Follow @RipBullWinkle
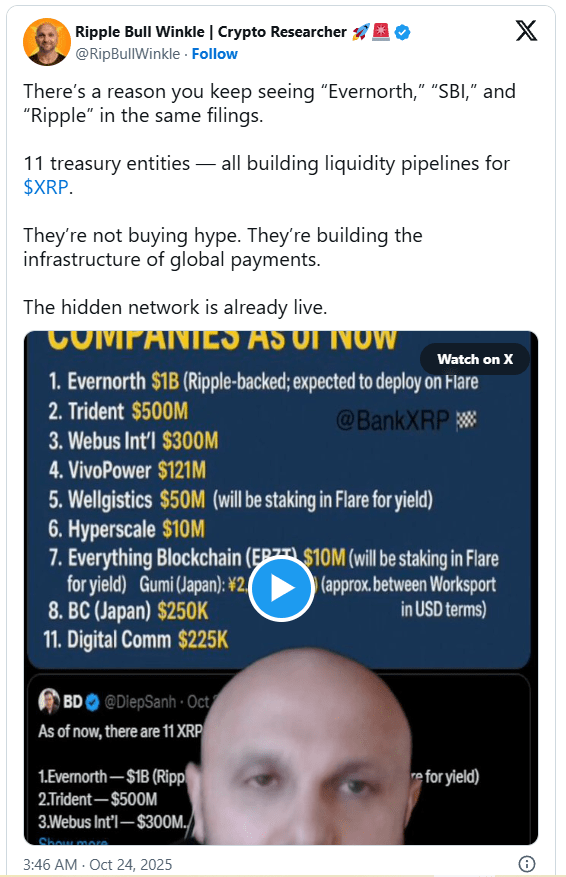Screen dimensions: 566x877 214,54
